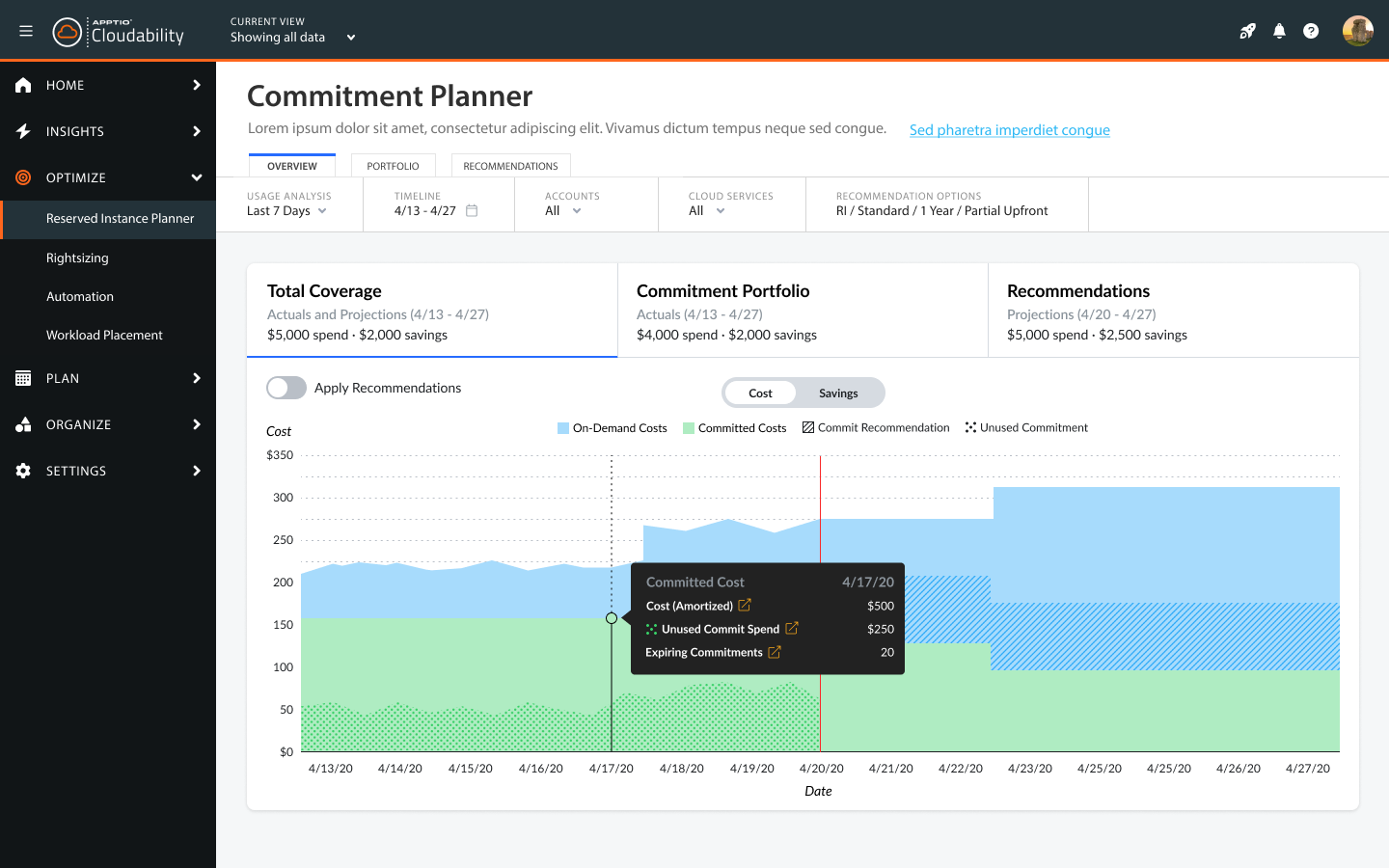
Task: Click the rocket icon in top bar
Action: [1247, 31]
